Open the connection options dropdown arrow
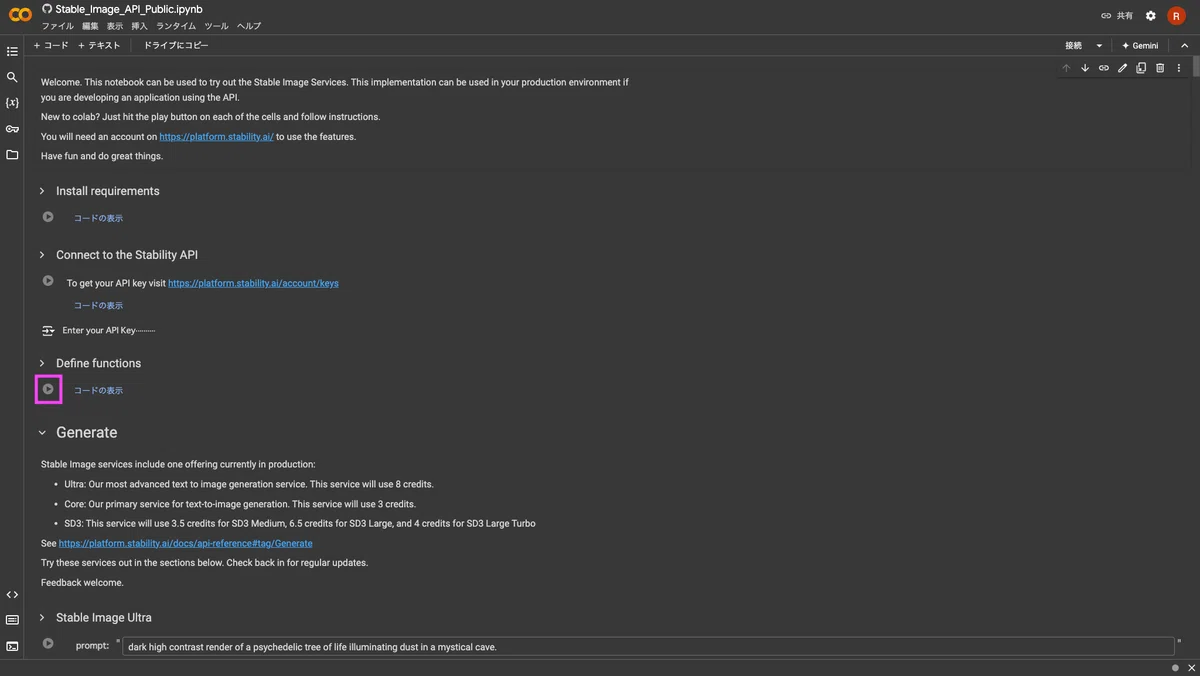 [1099, 46]
